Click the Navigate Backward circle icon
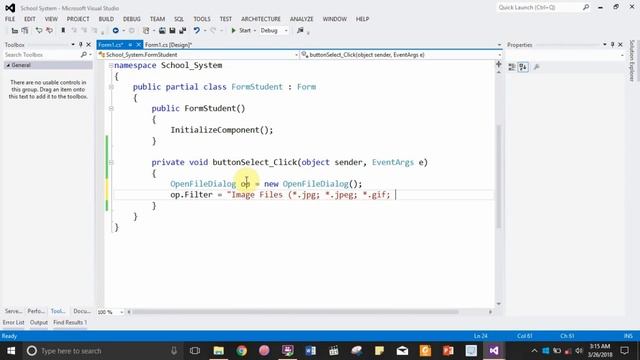Viewport: 640px width, 360px height. (x=116, y=30)
